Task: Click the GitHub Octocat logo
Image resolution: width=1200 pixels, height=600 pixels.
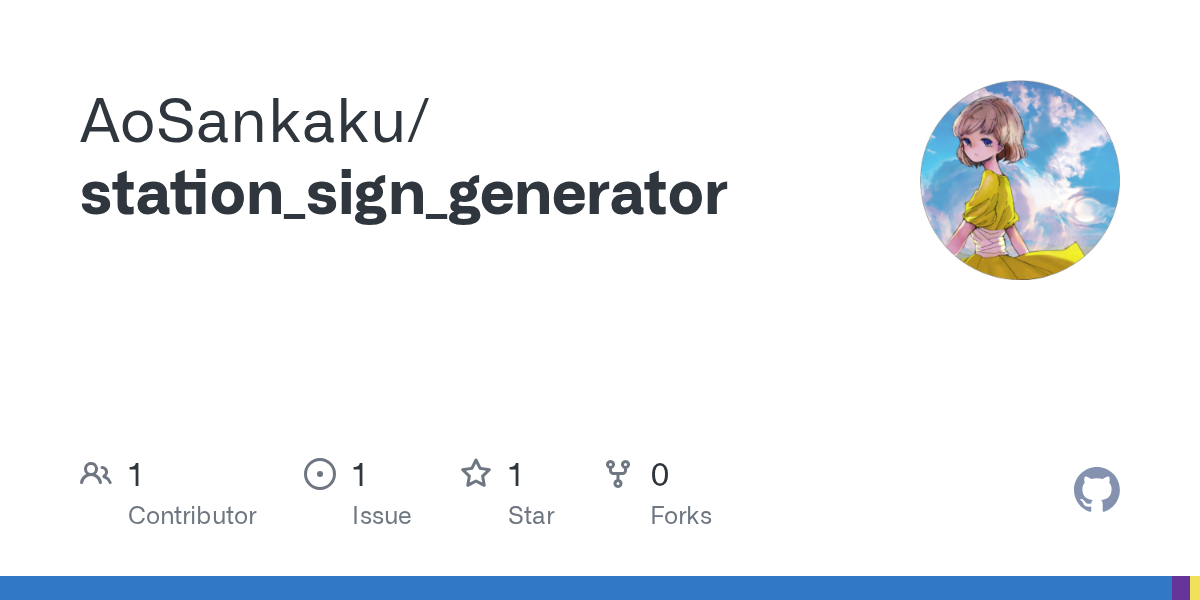Action: (1096, 490)
